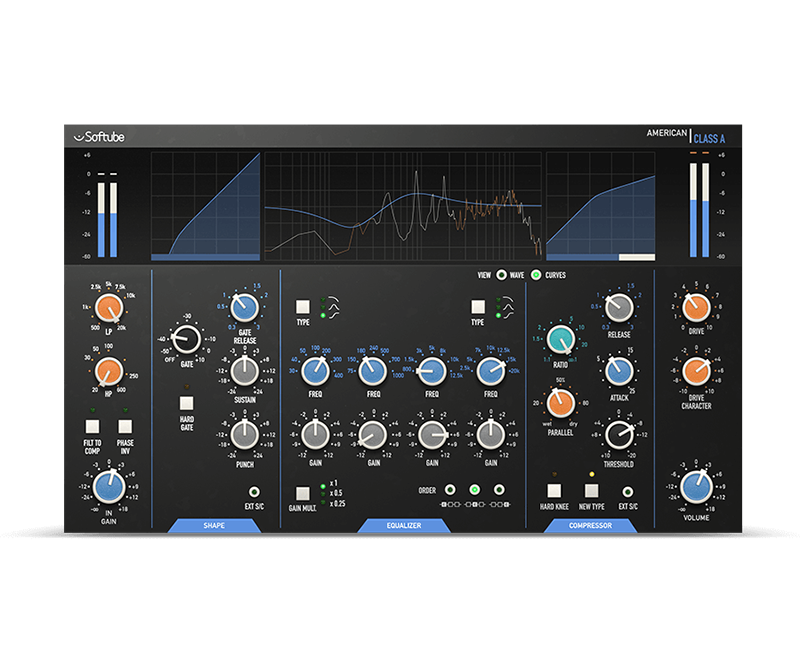Screen dimensions: 800x660
Task: Toggle EXT S/C in the Shape section
Action: click(254, 492)
